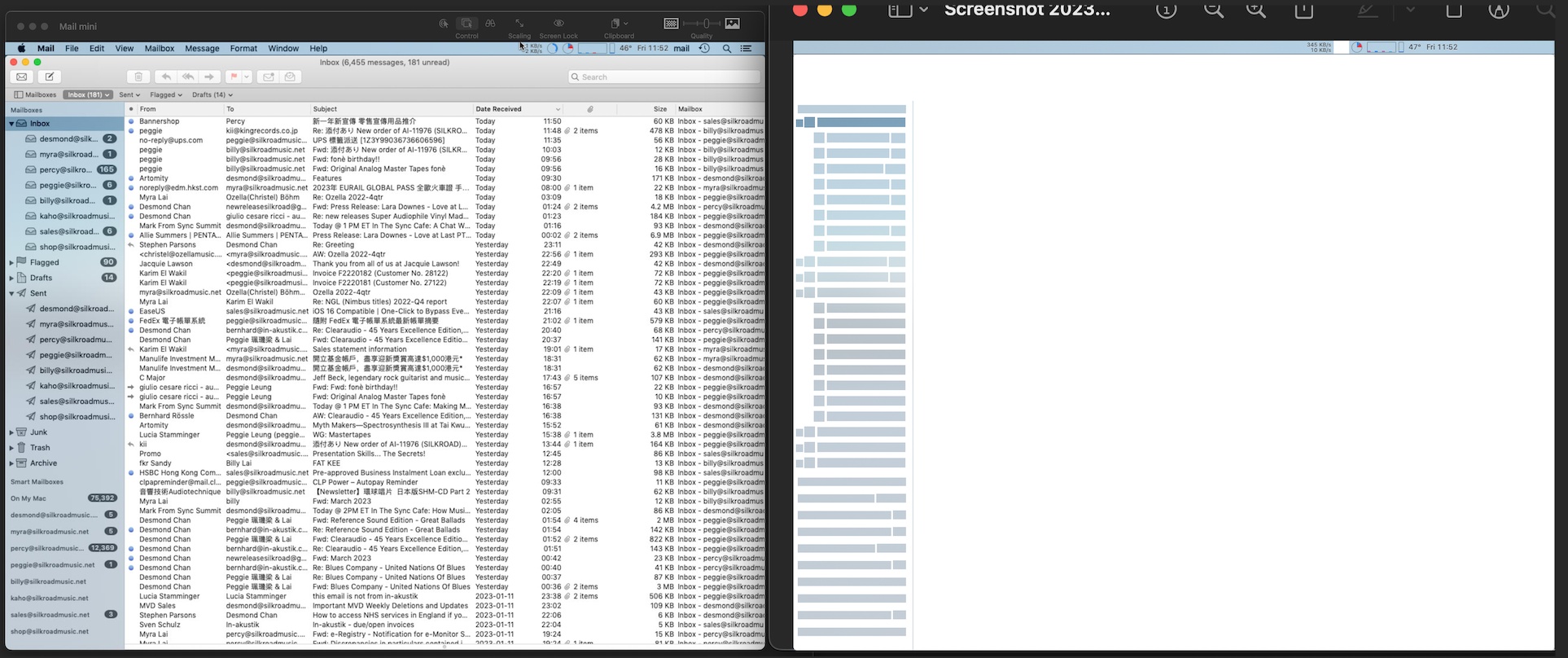This screenshot has height=658, width=1568.
Task: Adjust the Quality slider in Screen Sharing
Action: point(702,24)
